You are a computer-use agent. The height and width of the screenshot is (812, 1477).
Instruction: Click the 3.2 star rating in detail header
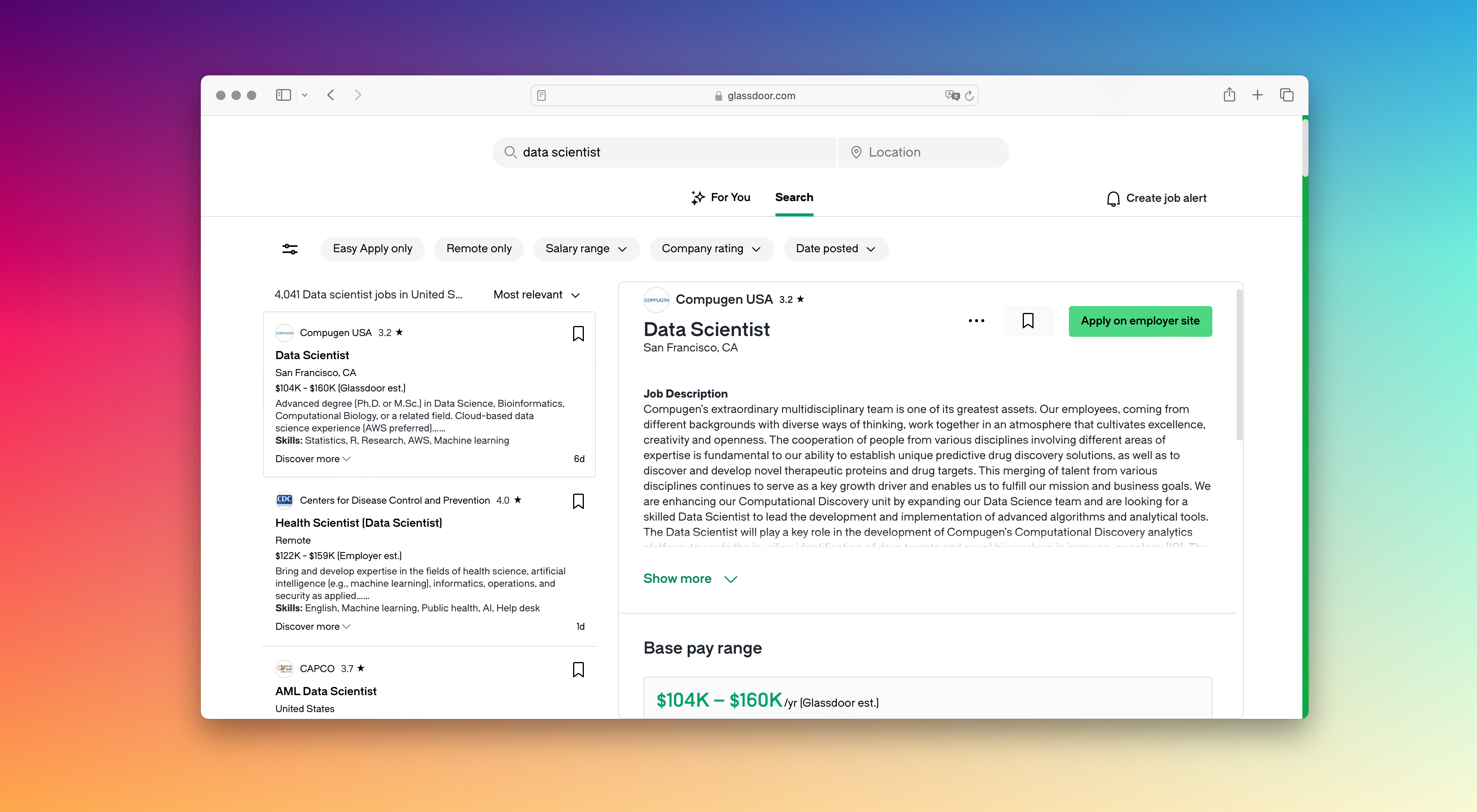[791, 300]
